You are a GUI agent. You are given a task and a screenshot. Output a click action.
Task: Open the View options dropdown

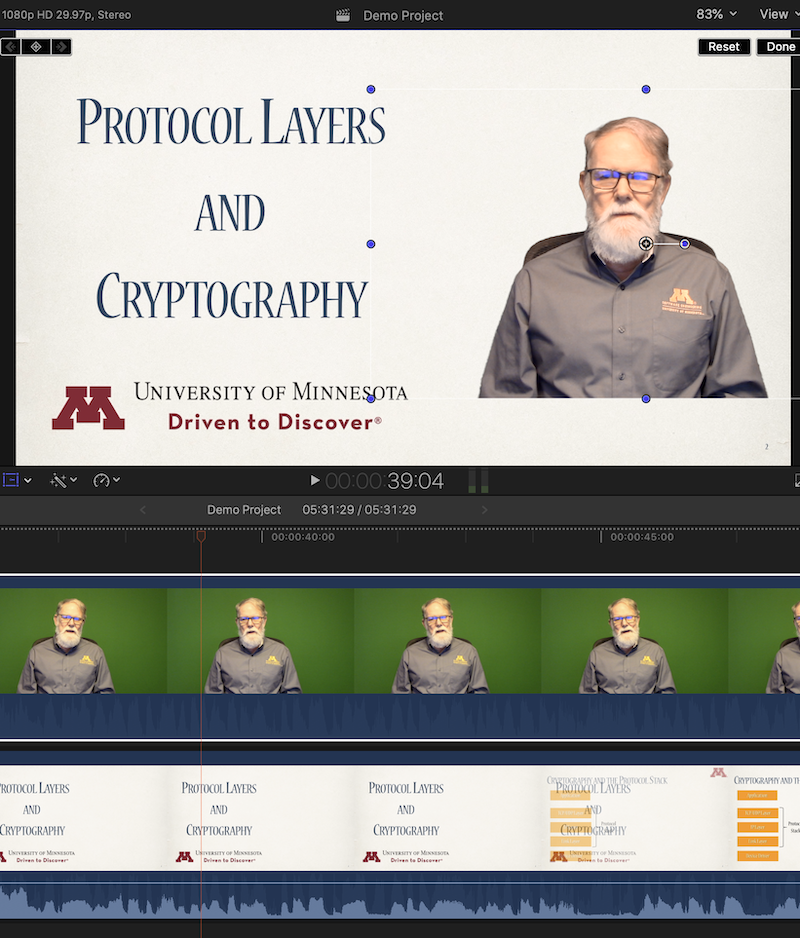pyautogui.click(x=777, y=14)
